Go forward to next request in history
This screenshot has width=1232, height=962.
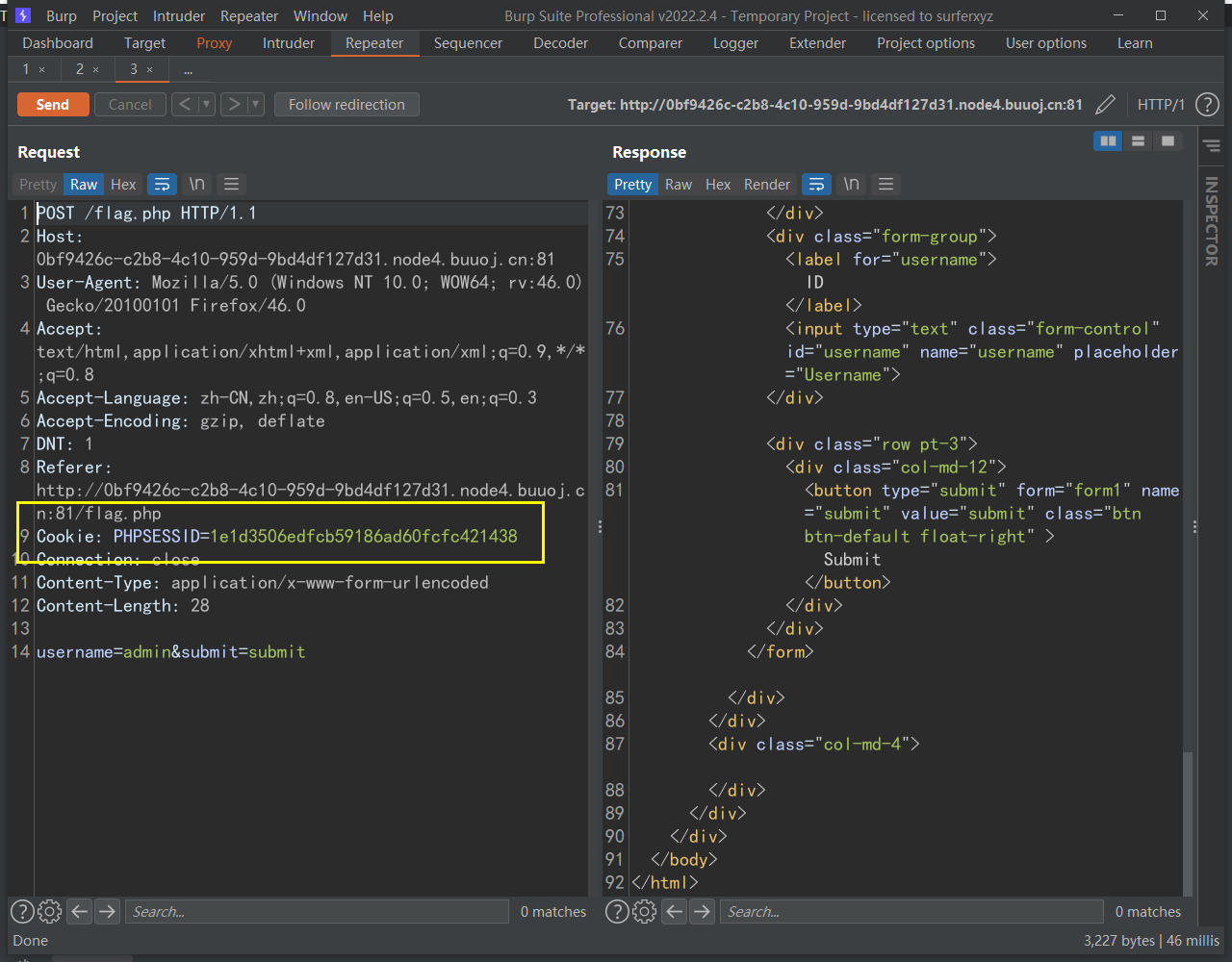[x=234, y=105]
